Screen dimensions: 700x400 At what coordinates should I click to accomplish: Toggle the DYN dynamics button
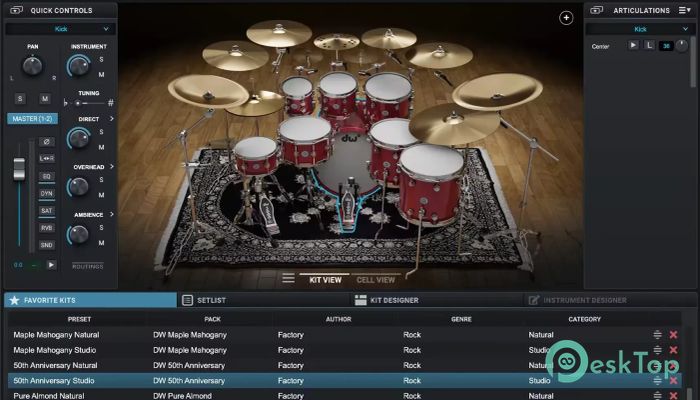click(46, 193)
